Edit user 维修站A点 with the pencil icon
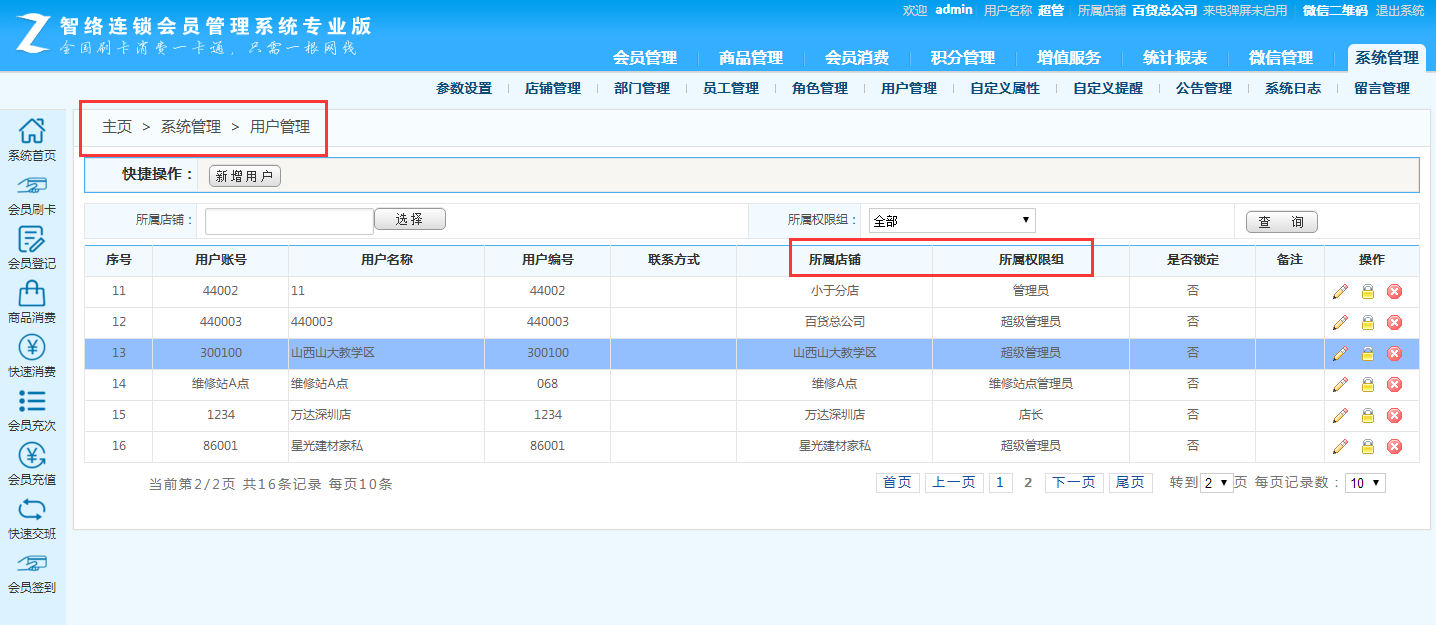 1341,383
